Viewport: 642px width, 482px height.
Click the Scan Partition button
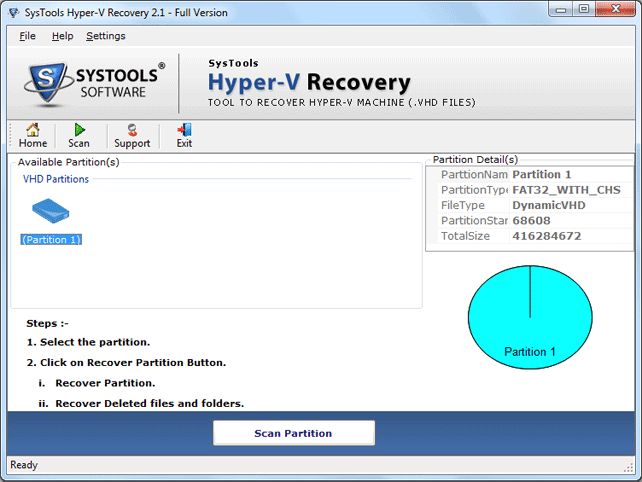coord(293,433)
